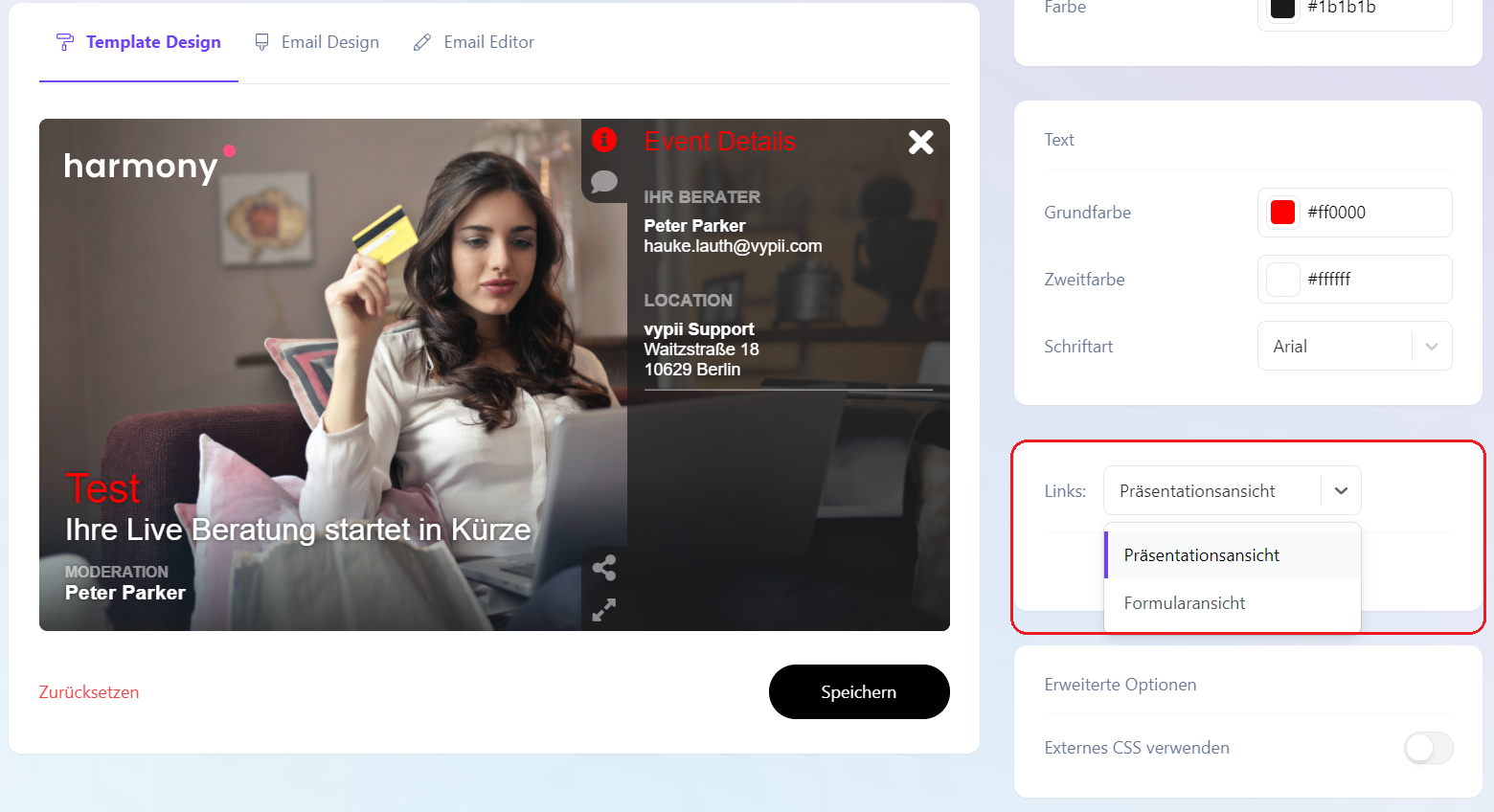This screenshot has width=1494, height=812.
Task: Click the harmony logo
Action: tap(149, 165)
